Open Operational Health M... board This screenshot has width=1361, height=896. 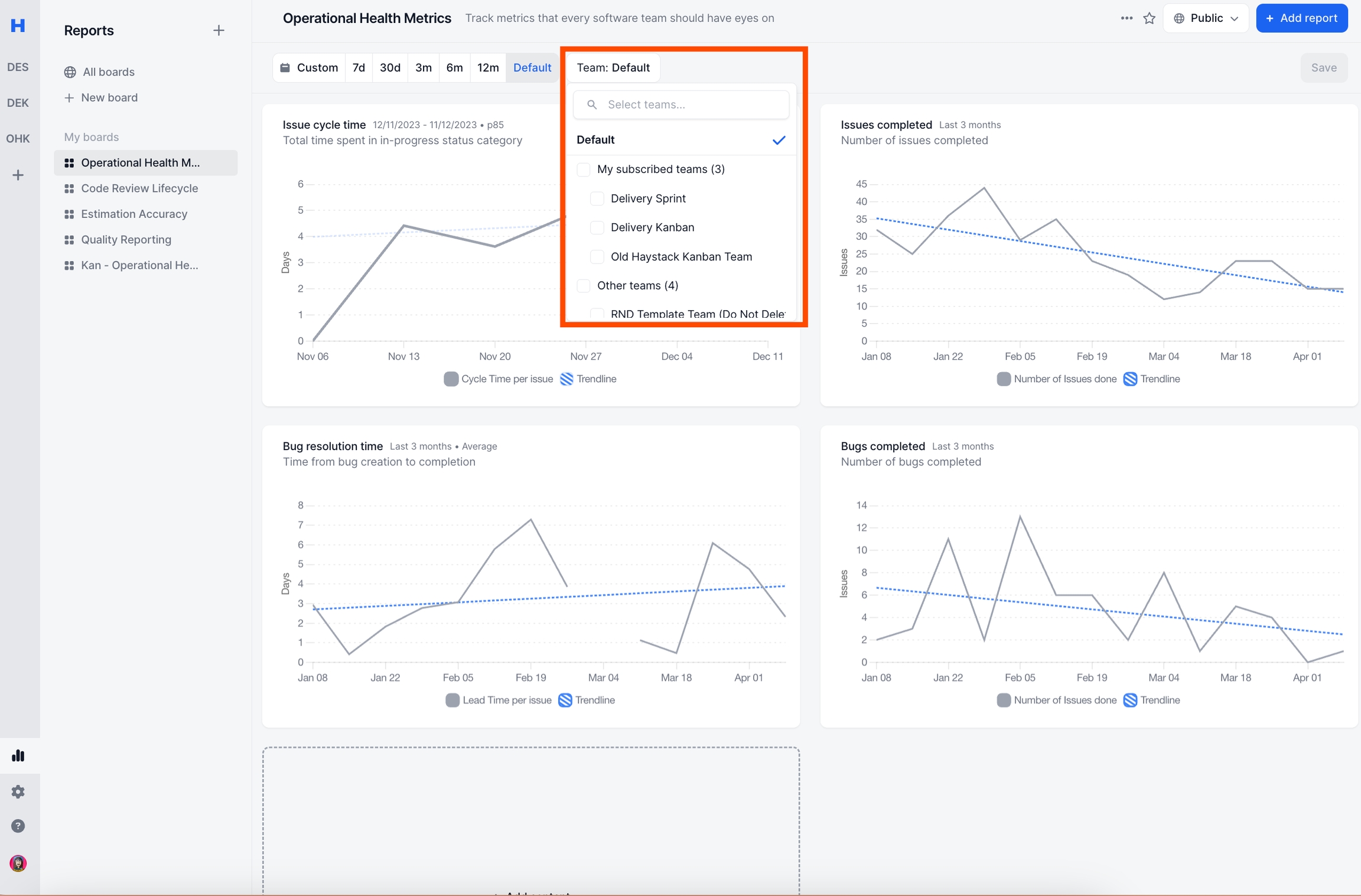click(x=145, y=163)
